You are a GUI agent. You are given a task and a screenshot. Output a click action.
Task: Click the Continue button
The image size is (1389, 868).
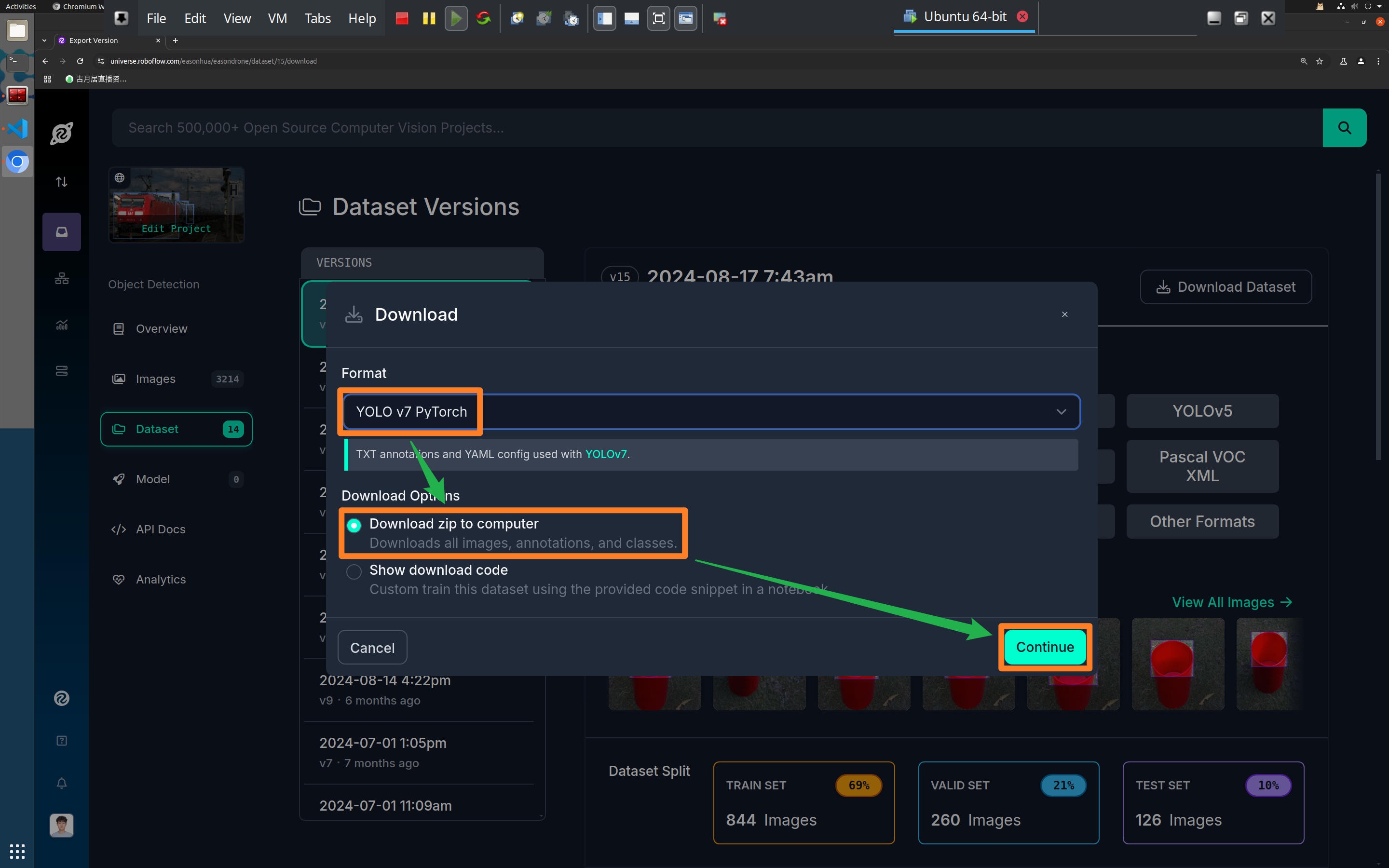pos(1045,647)
